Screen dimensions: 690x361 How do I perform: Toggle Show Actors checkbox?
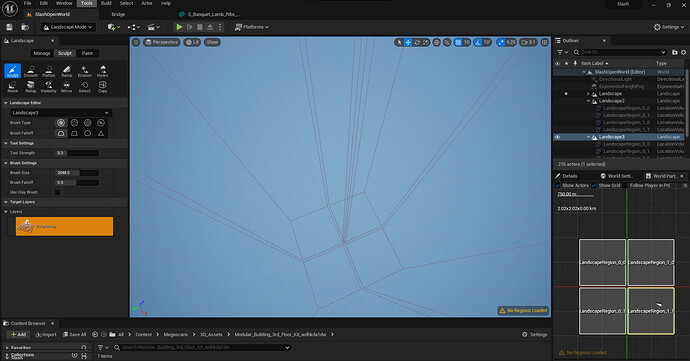click(557, 185)
